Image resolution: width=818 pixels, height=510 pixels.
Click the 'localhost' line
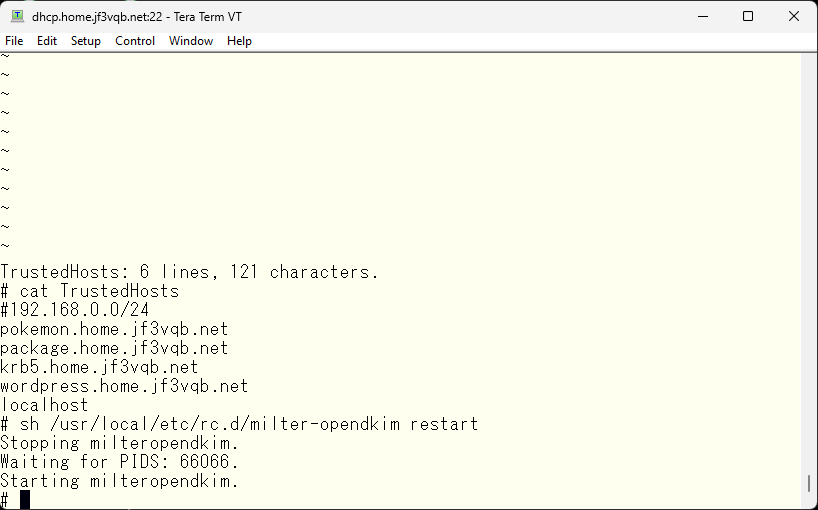pyautogui.click(x=44, y=405)
